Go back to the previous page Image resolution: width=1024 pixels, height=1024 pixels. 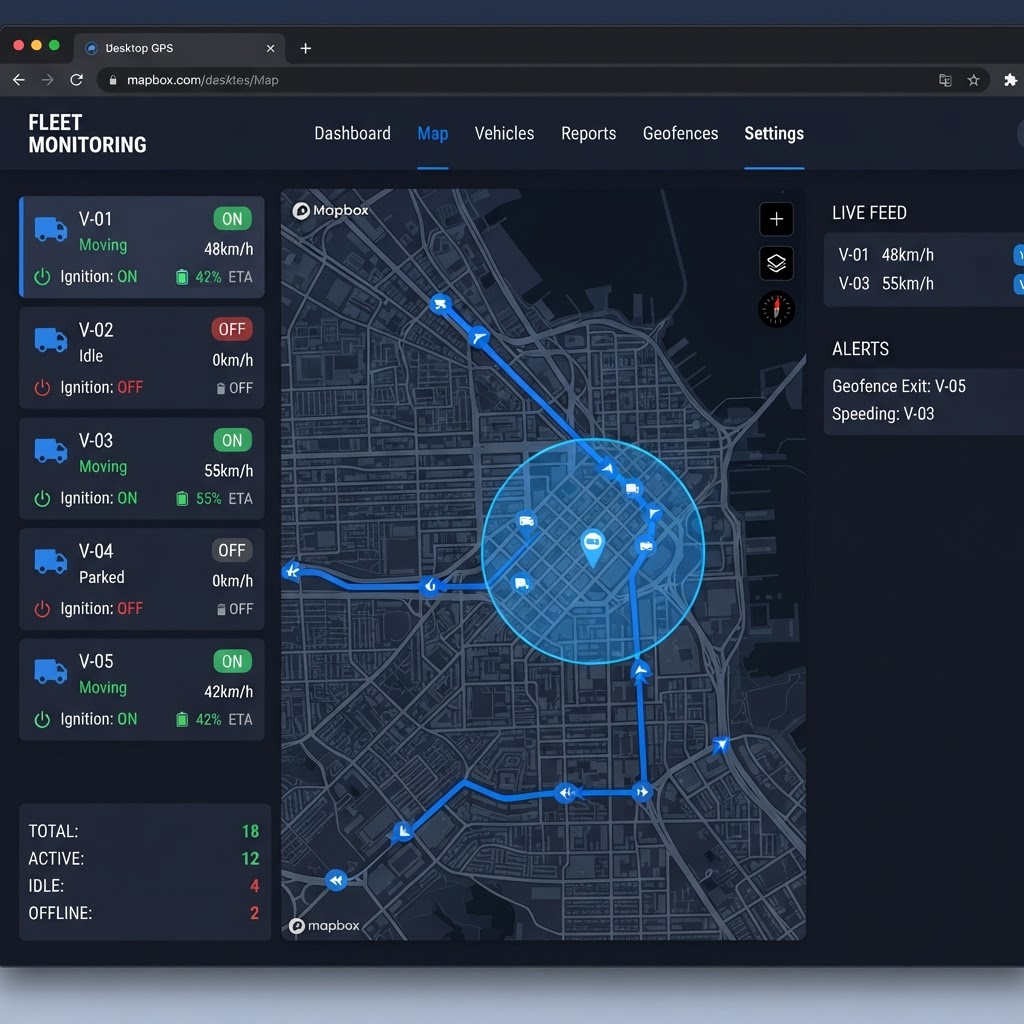click(19, 80)
